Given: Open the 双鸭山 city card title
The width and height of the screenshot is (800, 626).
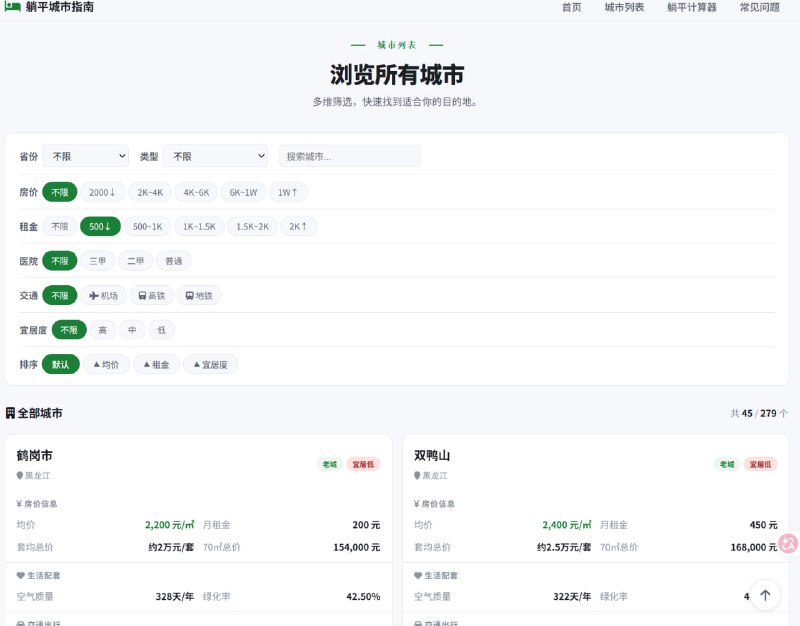Looking at the screenshot, I should [x=432, y=455].
